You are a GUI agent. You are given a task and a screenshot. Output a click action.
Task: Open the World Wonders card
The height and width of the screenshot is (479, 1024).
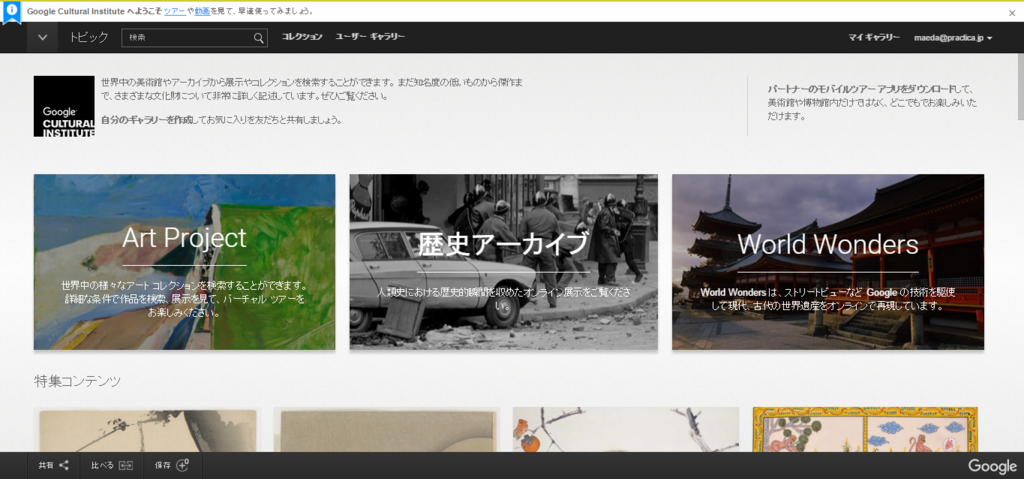[828, 262]
